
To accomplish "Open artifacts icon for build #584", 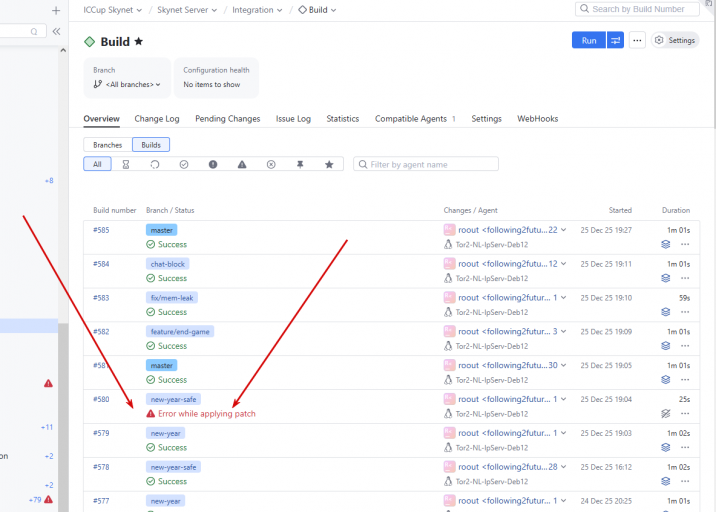I will 666,278.
